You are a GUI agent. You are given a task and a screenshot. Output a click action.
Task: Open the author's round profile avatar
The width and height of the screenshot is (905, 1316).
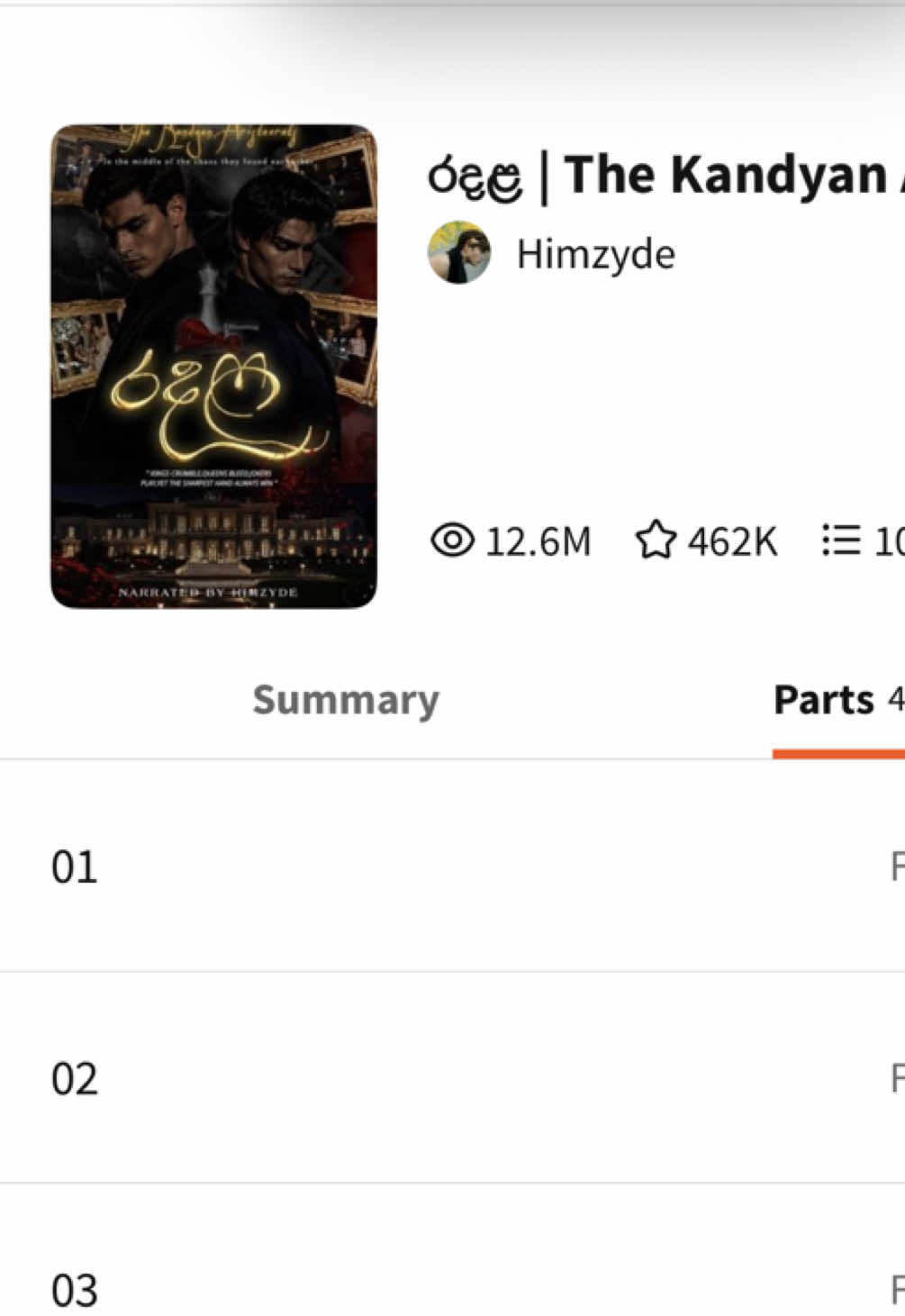[x=459, y=253]
